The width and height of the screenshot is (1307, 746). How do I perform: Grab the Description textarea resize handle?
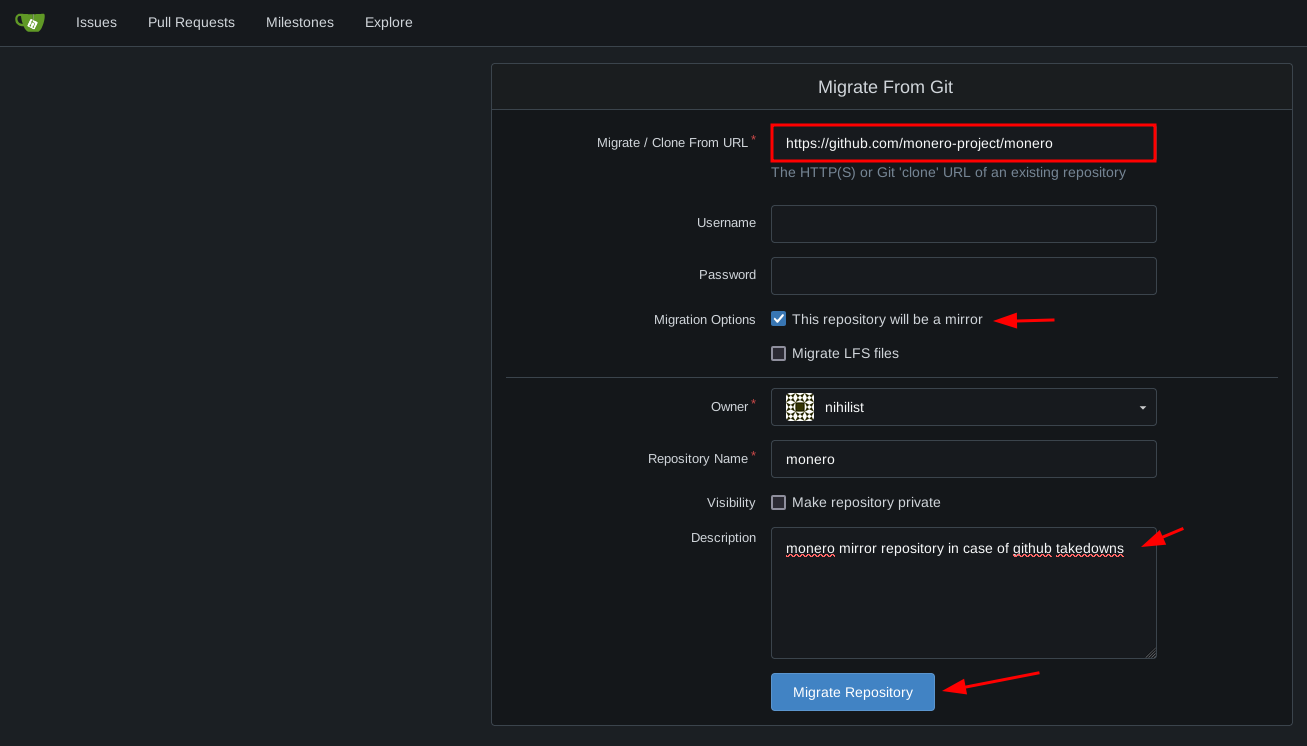(x=1151, y=653)
